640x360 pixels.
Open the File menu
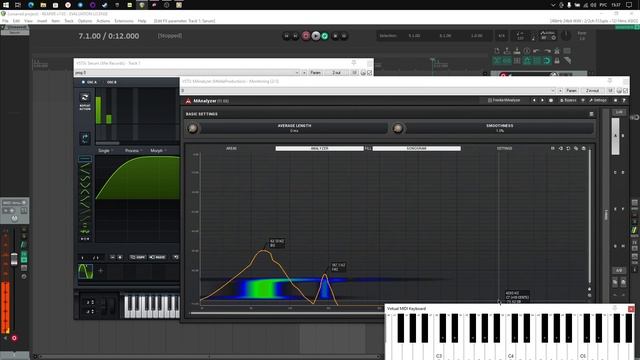tap(5, 21)
